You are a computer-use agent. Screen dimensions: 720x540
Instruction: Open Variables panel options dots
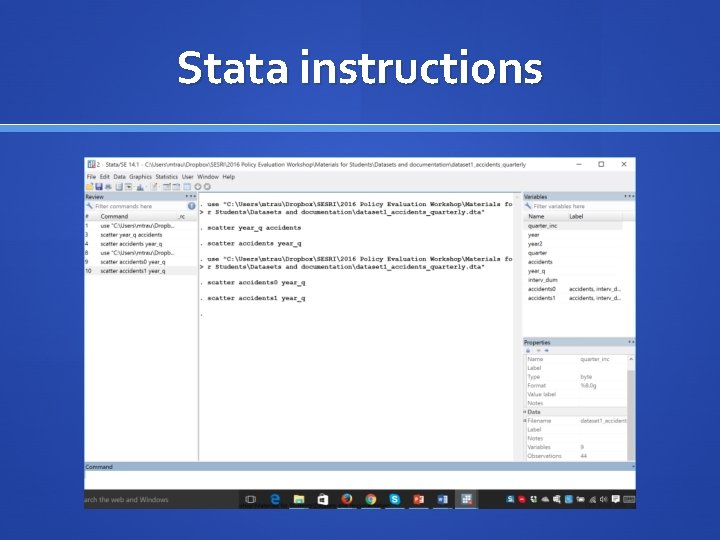pos(629,197)
